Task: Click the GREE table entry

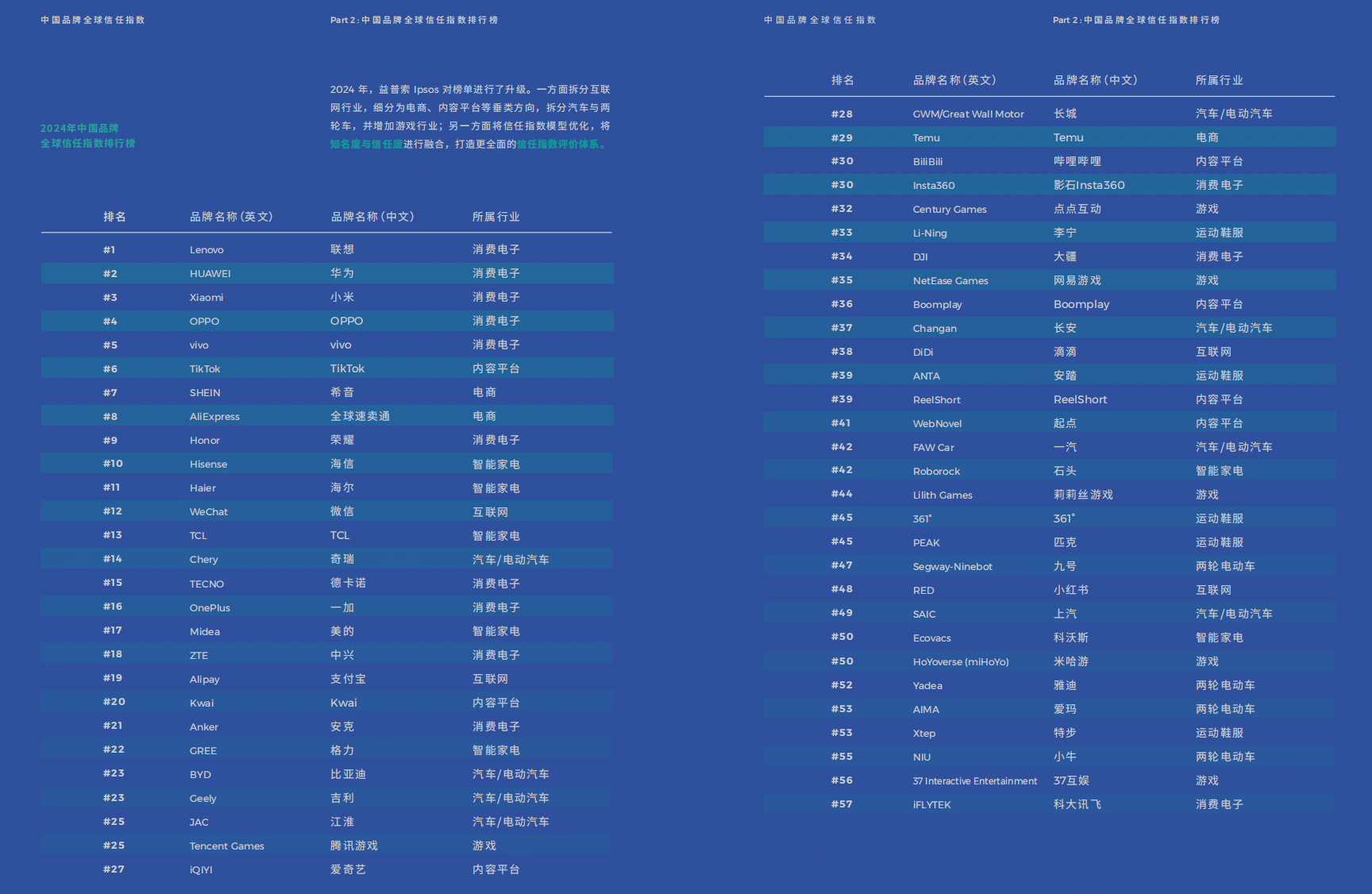Action: point(203,751)
